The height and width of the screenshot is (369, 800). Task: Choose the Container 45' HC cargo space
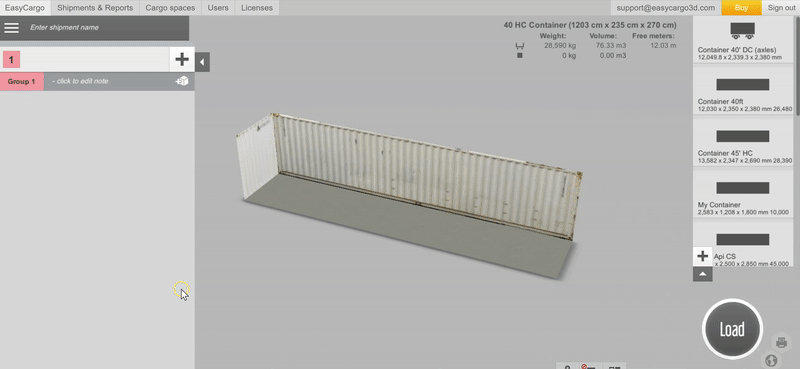(x=743, y=142)
